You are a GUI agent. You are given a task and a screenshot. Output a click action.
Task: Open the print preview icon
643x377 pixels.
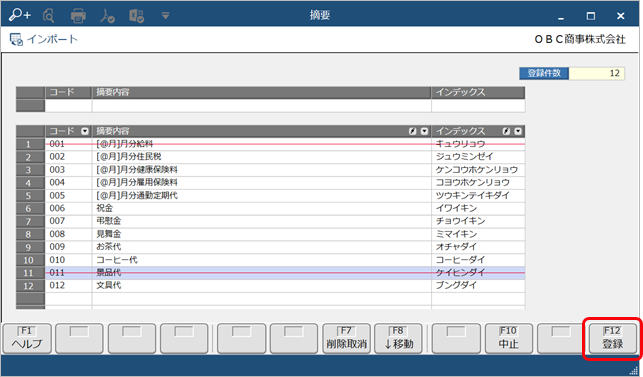49,16
